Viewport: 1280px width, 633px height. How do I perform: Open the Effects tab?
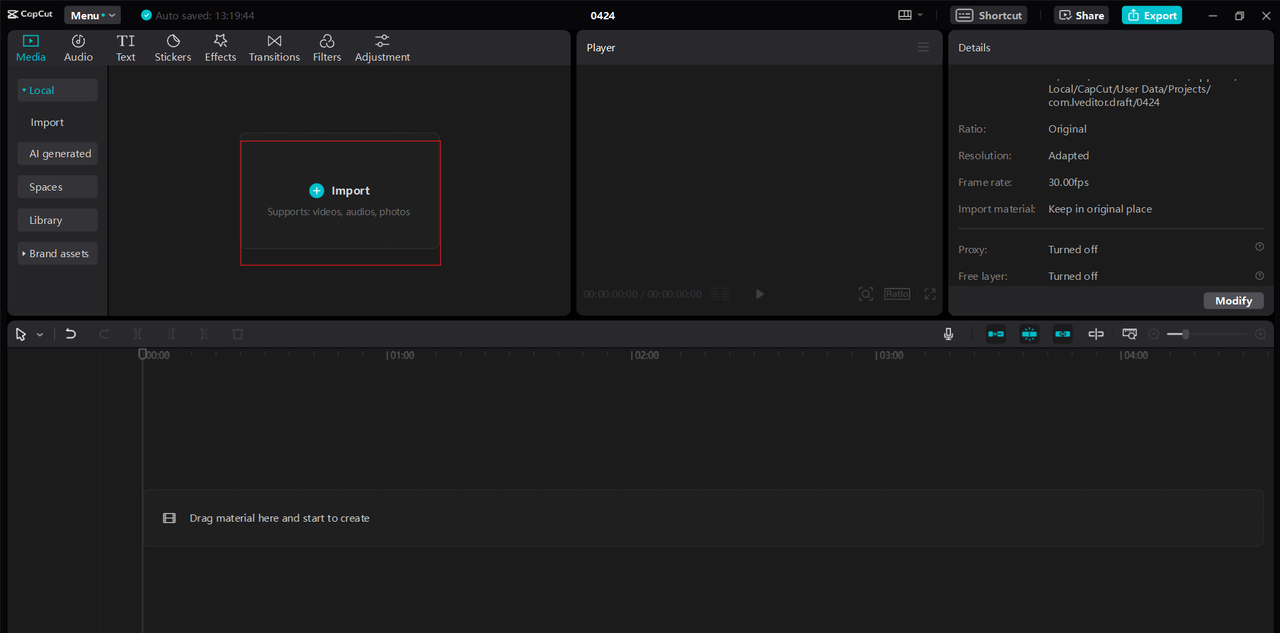click(220, 48)
